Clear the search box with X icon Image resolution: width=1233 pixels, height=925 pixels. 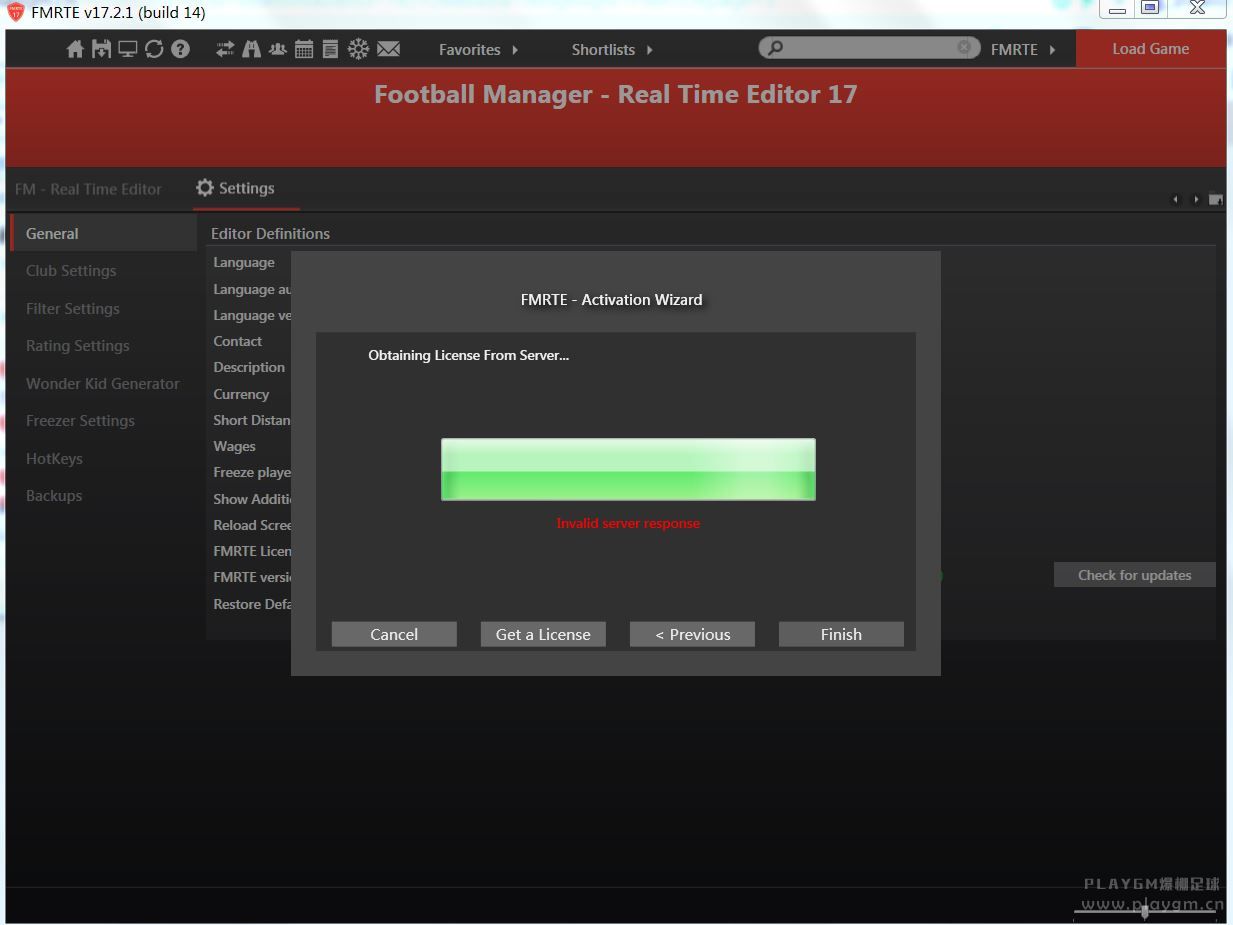pos(964,48)
